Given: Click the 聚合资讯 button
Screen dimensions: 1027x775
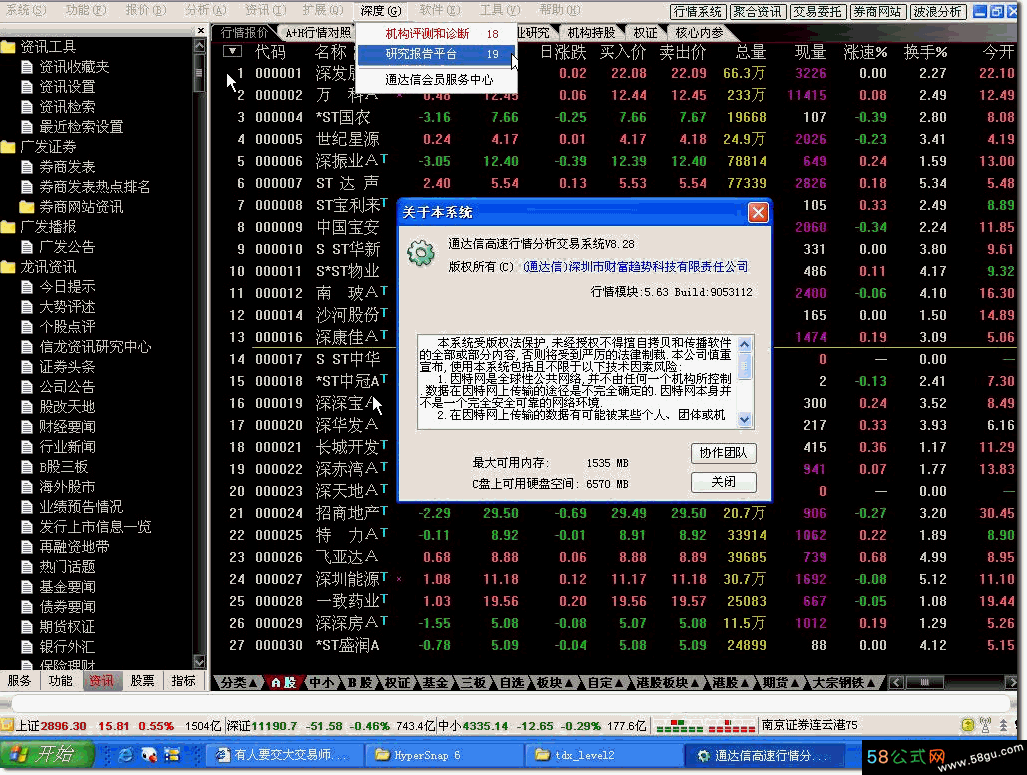Looking at the screenshot, I should (x=756, y=11).
